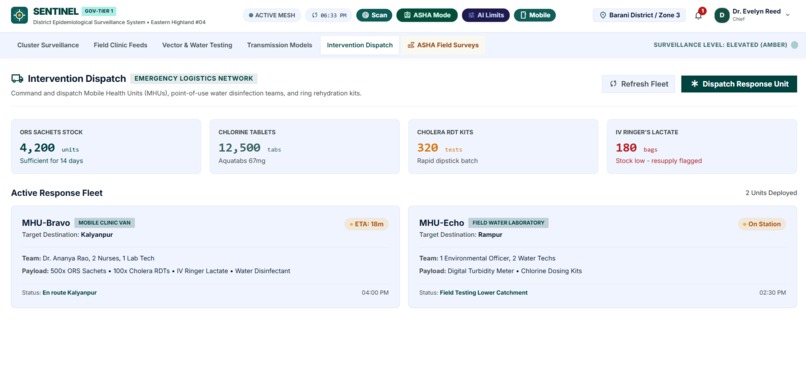Toggle the AI Limits pill

click(486, 15)
